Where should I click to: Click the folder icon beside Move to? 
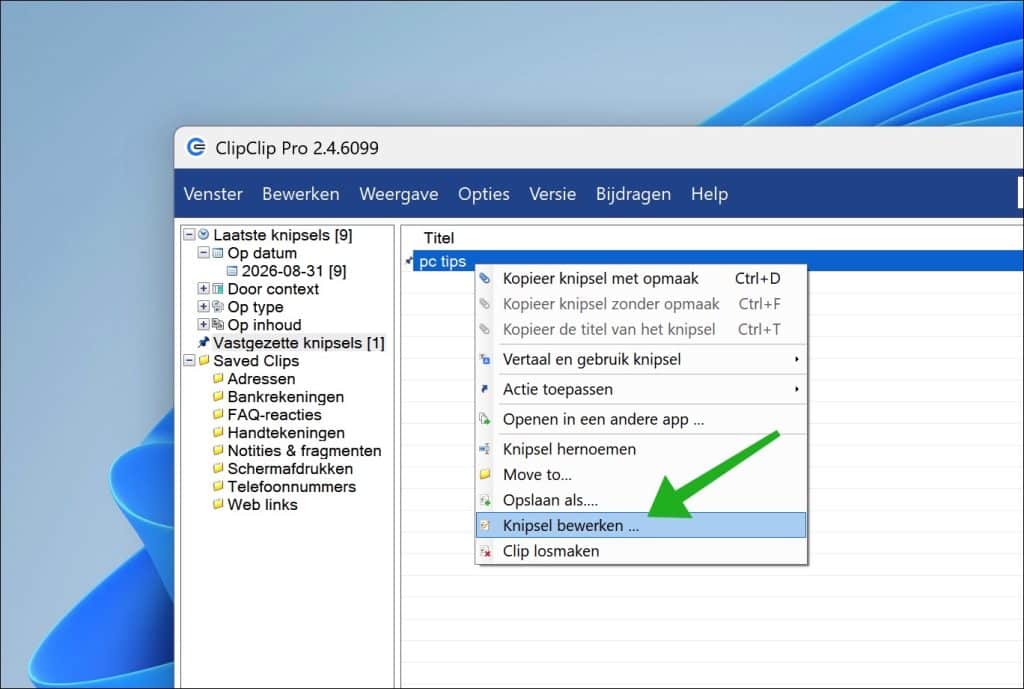(x=485, y=474)
